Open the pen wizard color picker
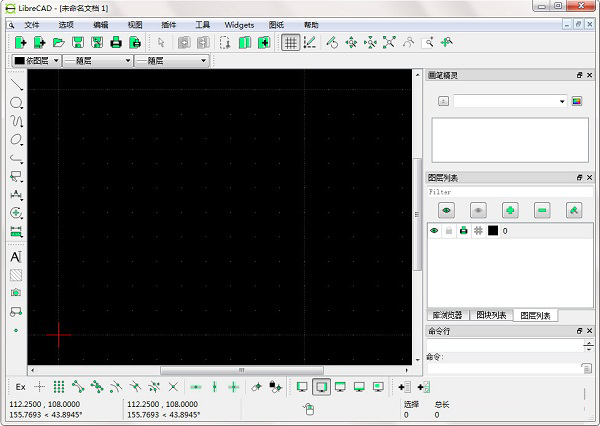 577,101
